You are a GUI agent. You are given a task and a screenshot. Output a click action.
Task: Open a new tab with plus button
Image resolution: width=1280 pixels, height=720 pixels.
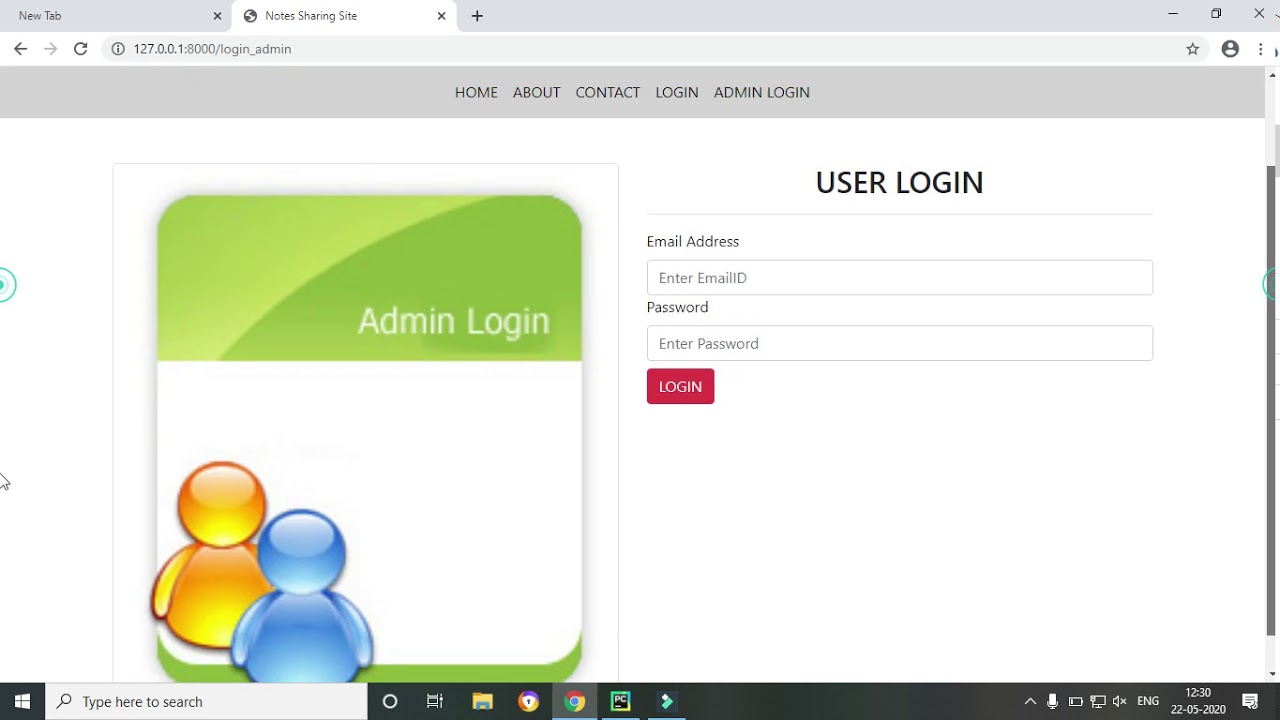tap(477, 16)
